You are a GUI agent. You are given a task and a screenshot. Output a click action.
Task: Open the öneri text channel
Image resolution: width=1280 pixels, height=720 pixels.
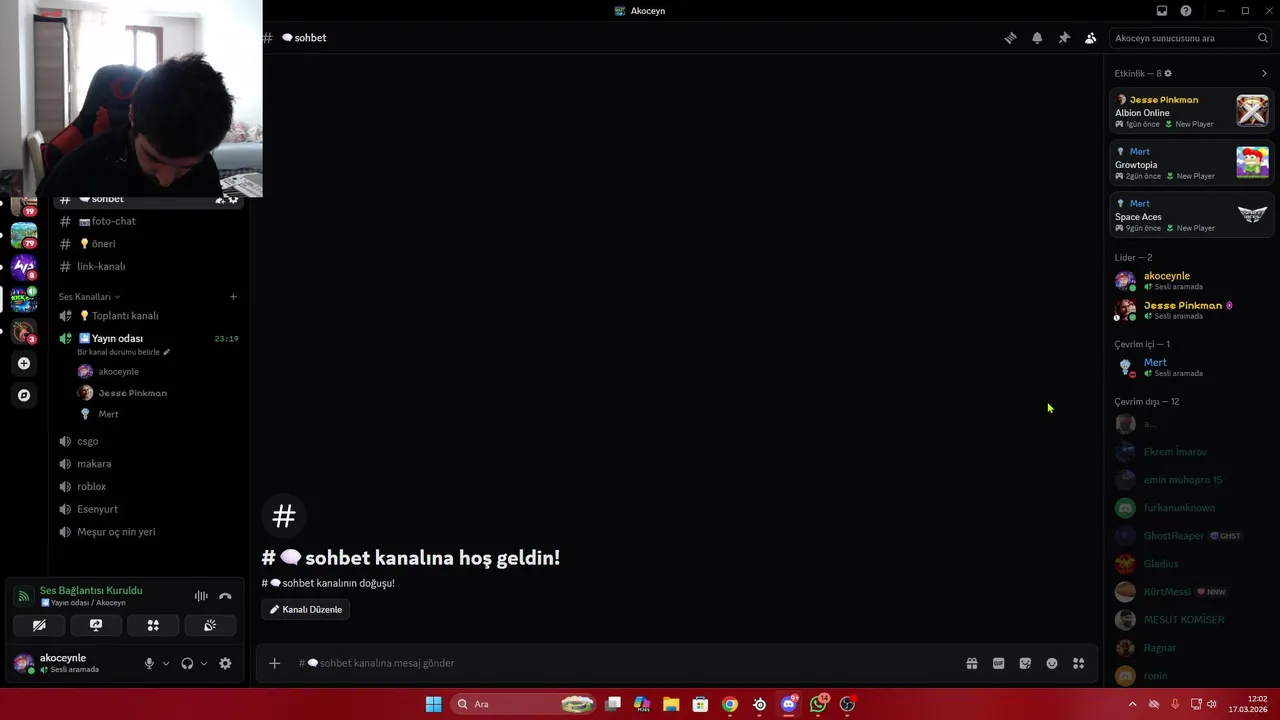click(x=149, y=244)
